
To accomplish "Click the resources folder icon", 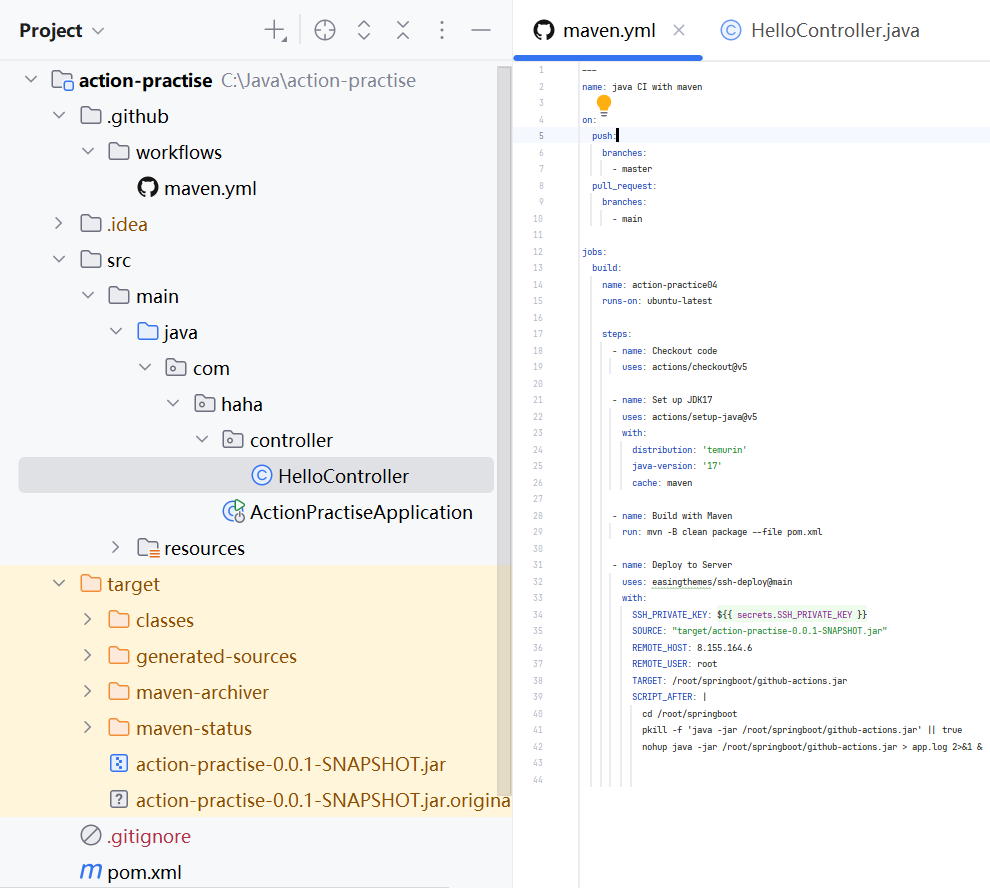I will (148, 548).
